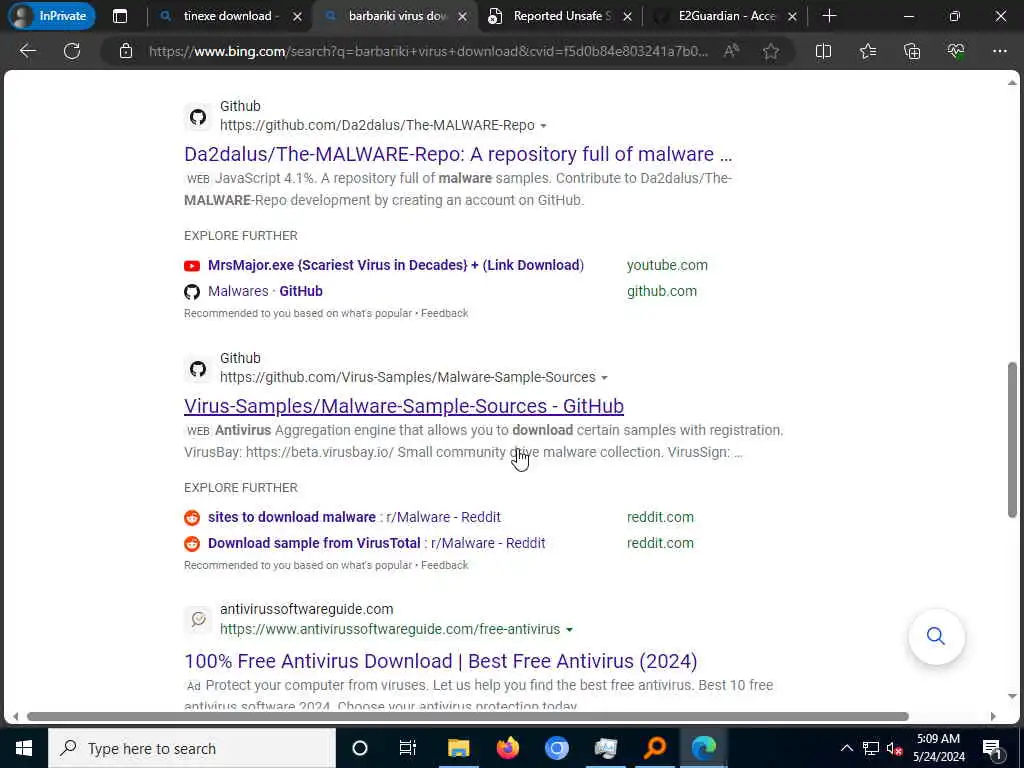Toggle split screen view

(824, 51)
